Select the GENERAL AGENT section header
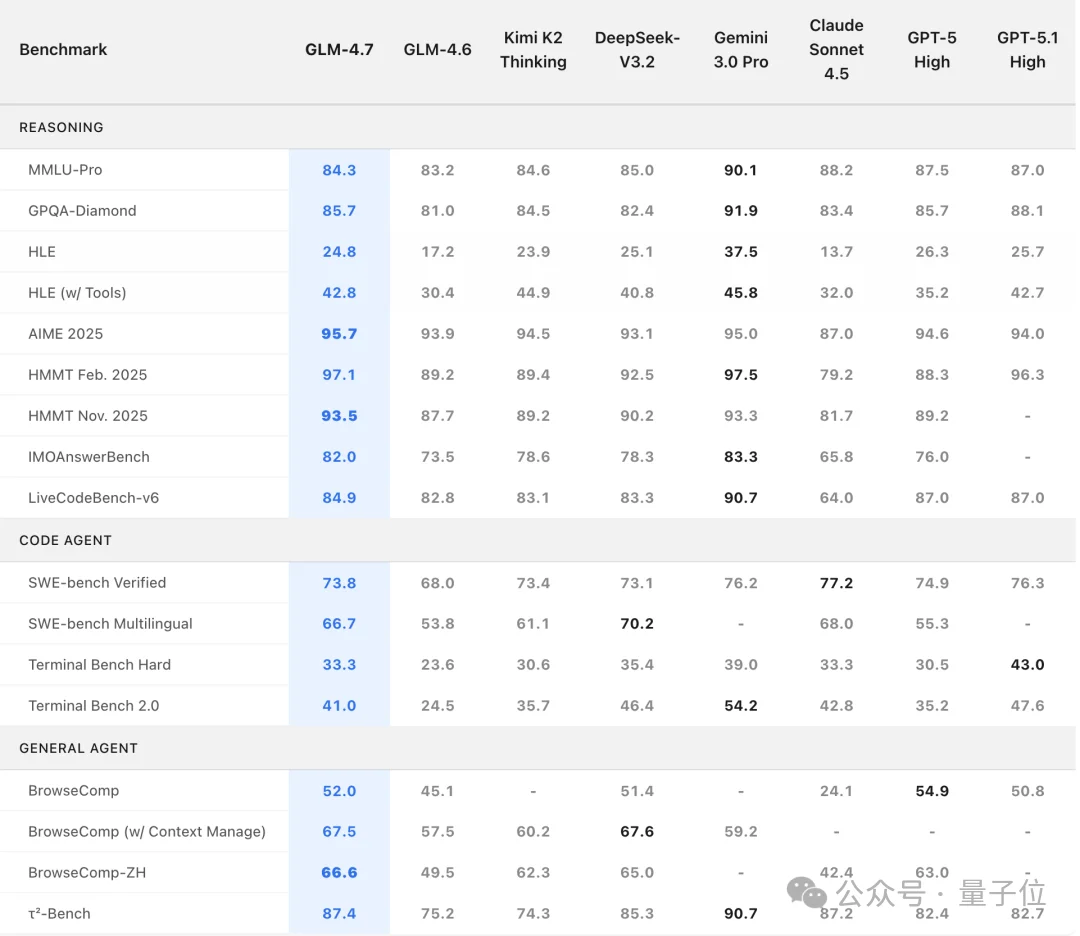1080x936 pixels. pos(78,749)
